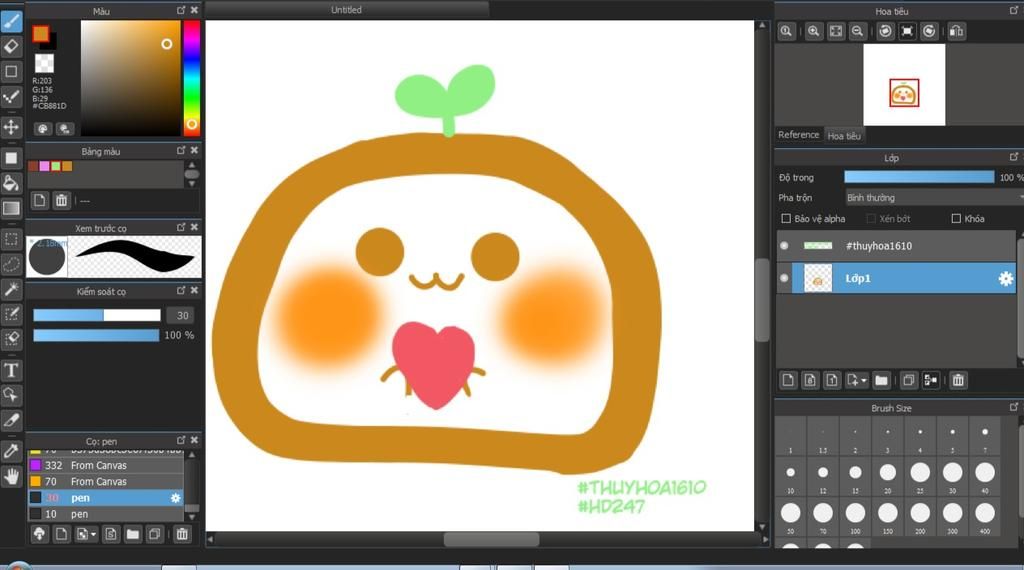
Task: Select the rectangular Selection tool
Action: click(x=11, y=239)
